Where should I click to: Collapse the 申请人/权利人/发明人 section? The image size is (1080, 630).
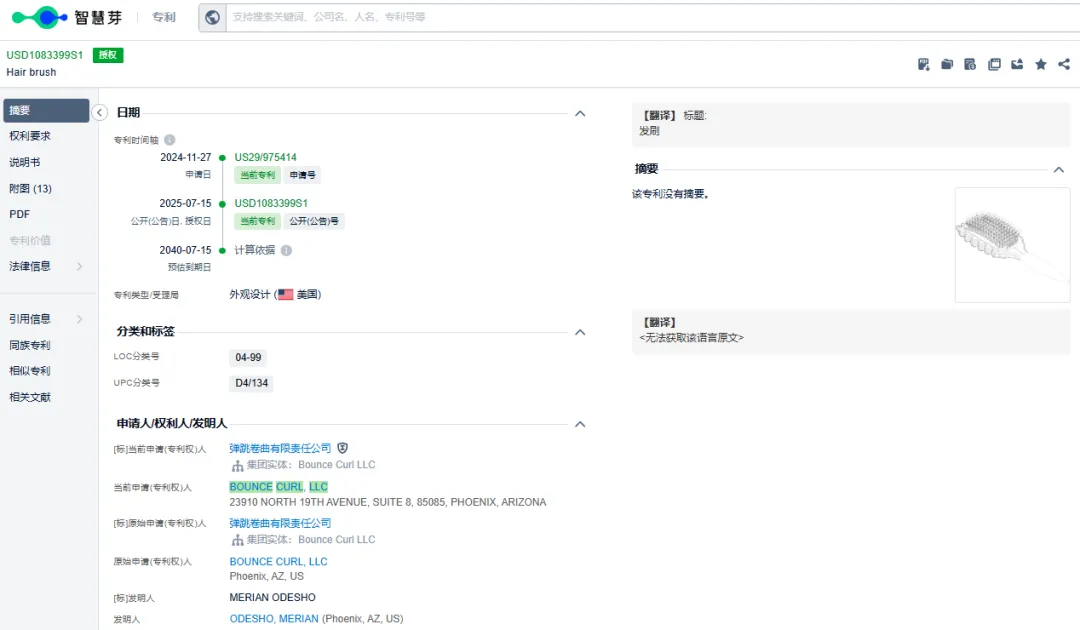(x=580, y=424)
